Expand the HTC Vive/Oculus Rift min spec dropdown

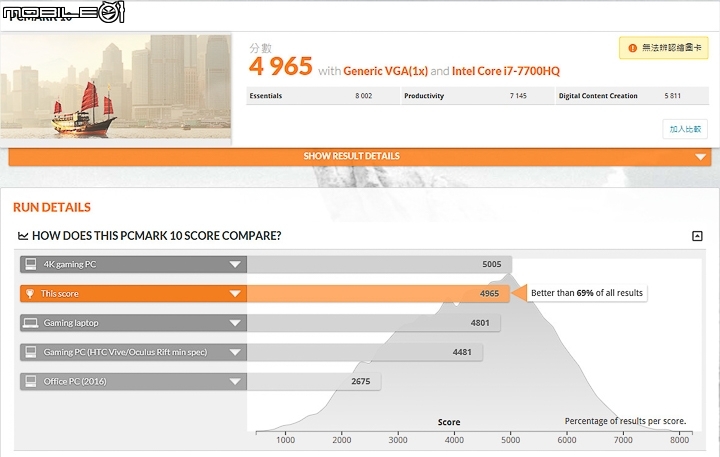235,353
